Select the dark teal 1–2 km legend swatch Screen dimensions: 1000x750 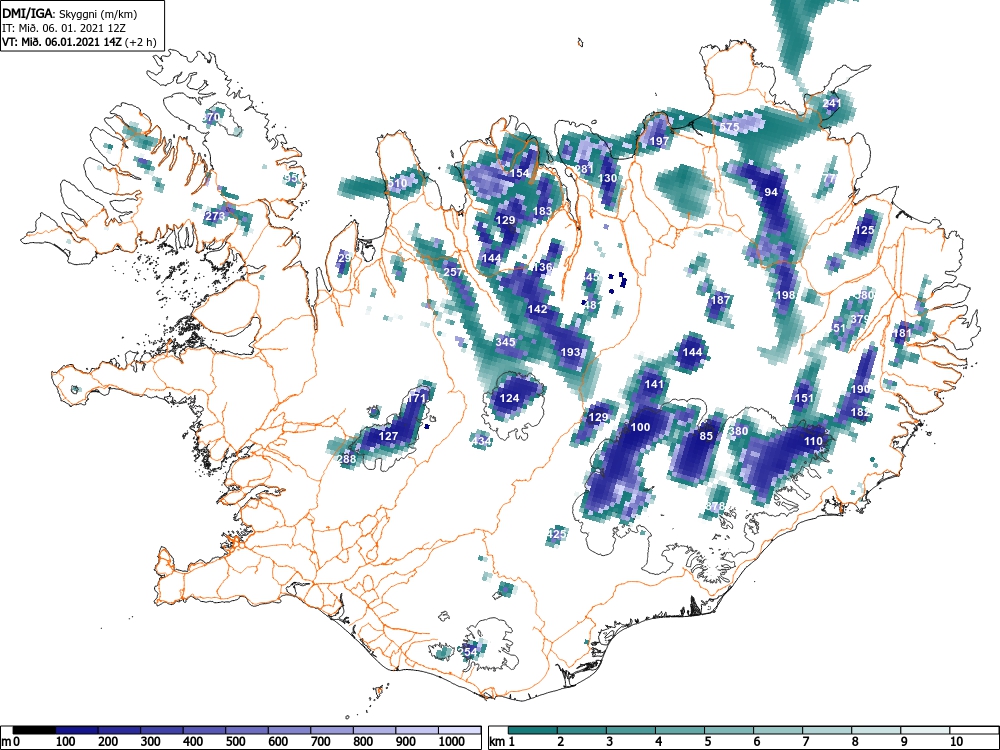(x=533, y=730)
